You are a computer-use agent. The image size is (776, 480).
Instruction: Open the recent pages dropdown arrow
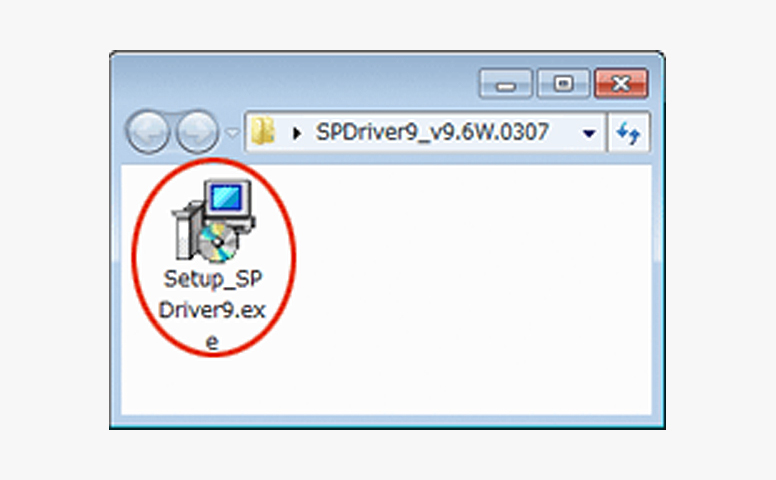[x=232, y=133]
